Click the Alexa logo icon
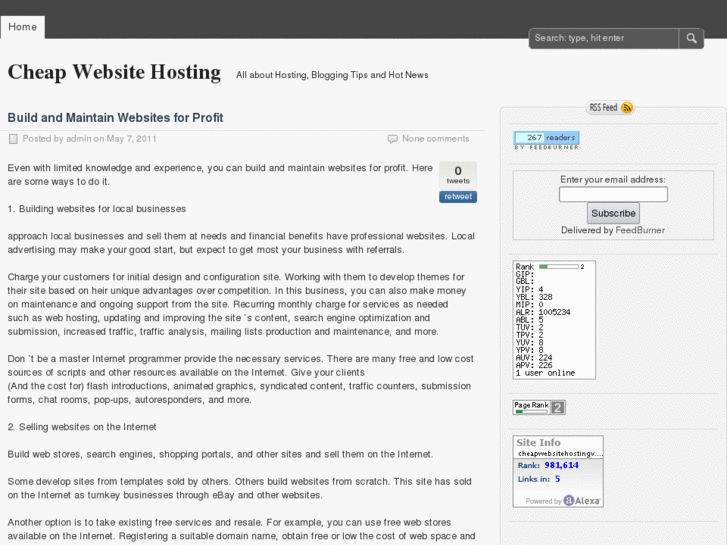This screenshot has height=545, width=727. [x=568, y=500]
